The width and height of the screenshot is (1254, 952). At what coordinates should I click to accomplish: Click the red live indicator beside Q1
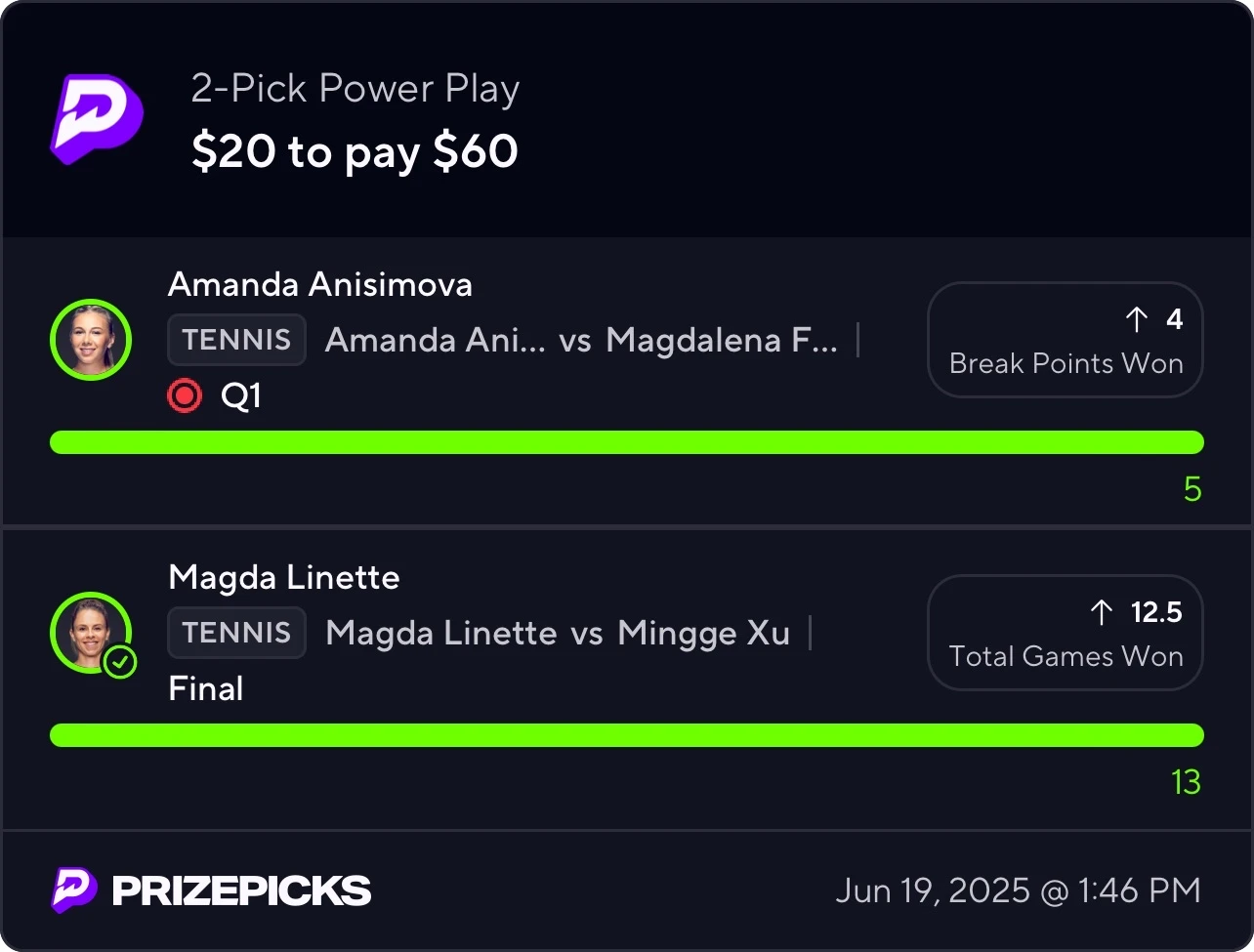point(185,396)
